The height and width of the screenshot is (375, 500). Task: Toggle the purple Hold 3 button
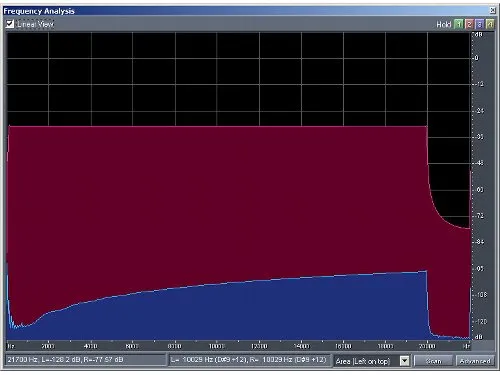[x=479, y=24]
